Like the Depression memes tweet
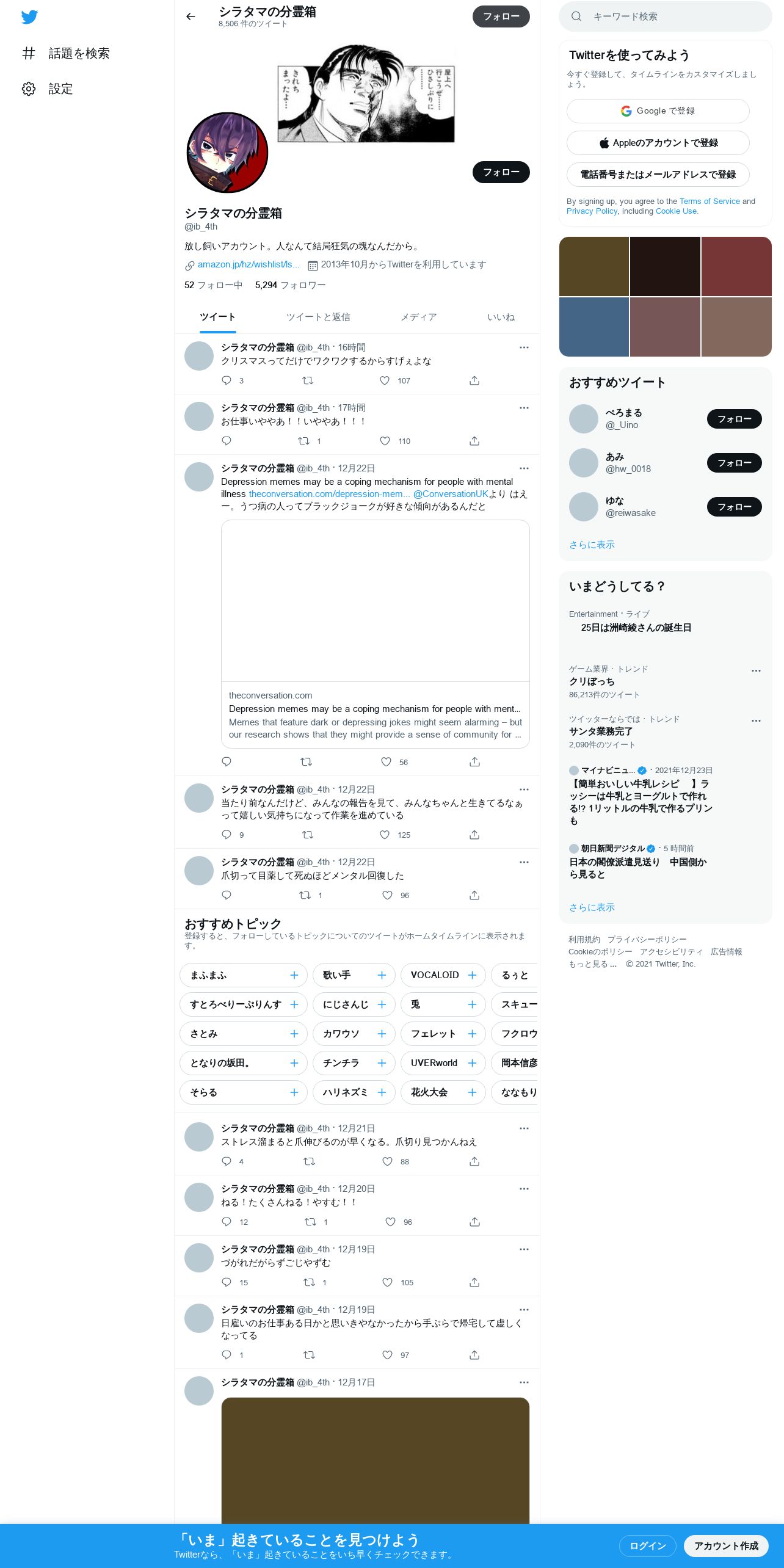The image size is (784, 1568). tap(386, 761)
